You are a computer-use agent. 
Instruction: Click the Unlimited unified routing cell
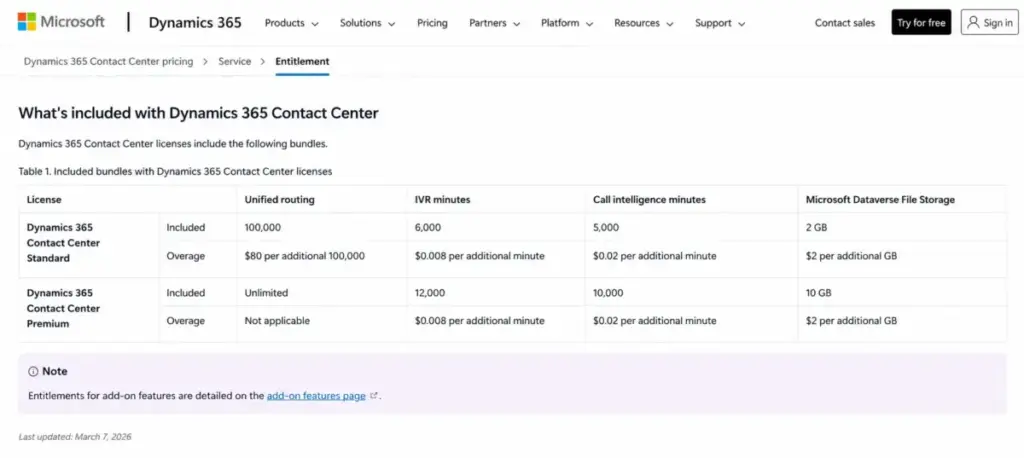(266, 293)
